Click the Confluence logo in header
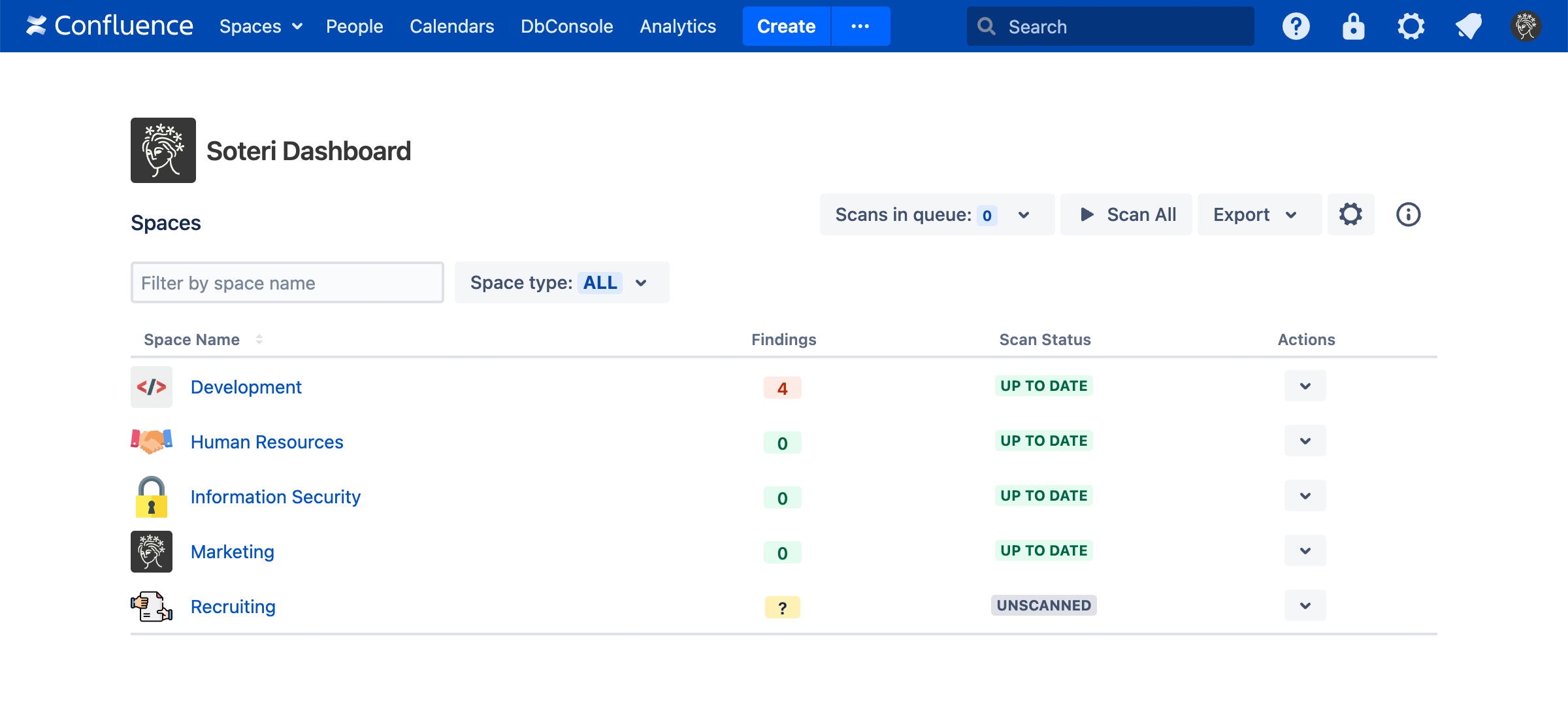The height and width of the screenshot is (702, 1568). (109, 26)
